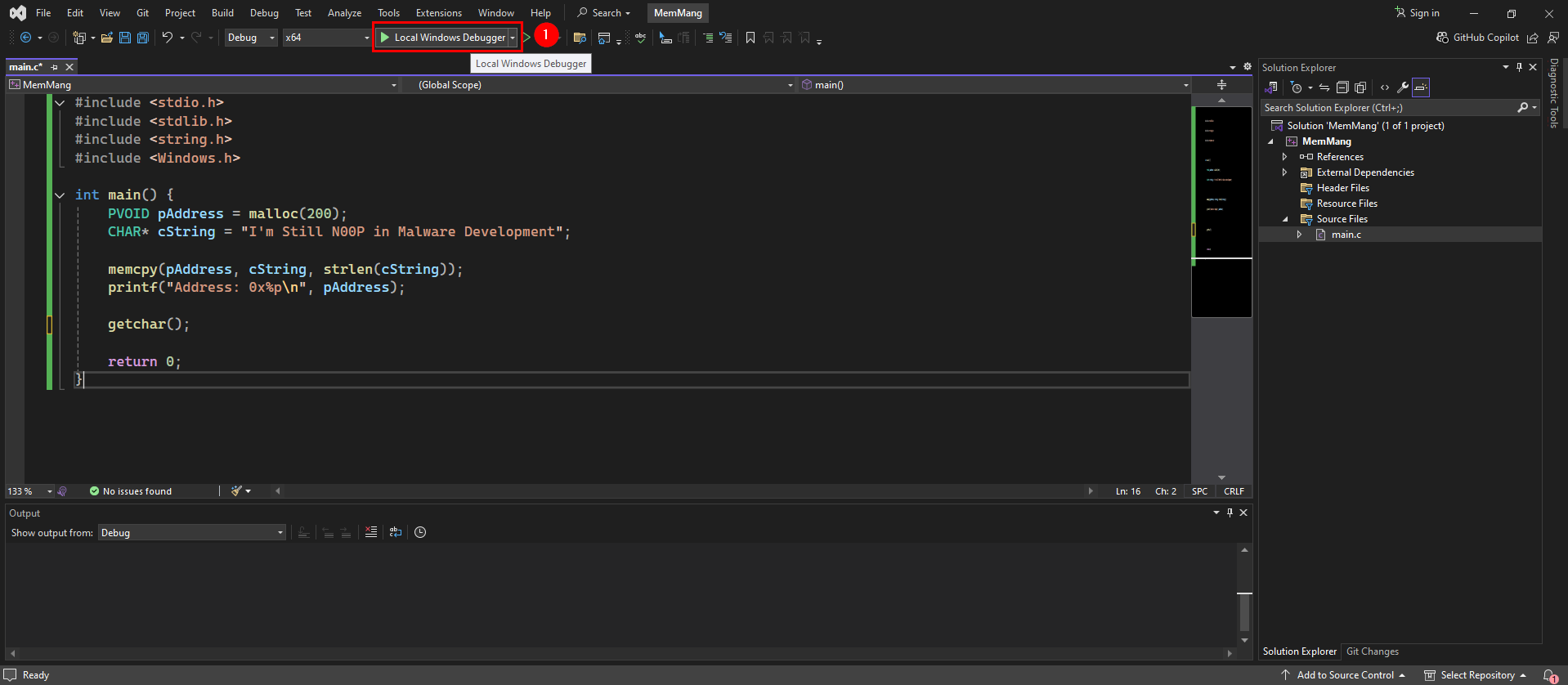Toggle auto-hide pin on Solution Explorer panel
This screenshot has width=1568, height=685.
(1519, 67)
